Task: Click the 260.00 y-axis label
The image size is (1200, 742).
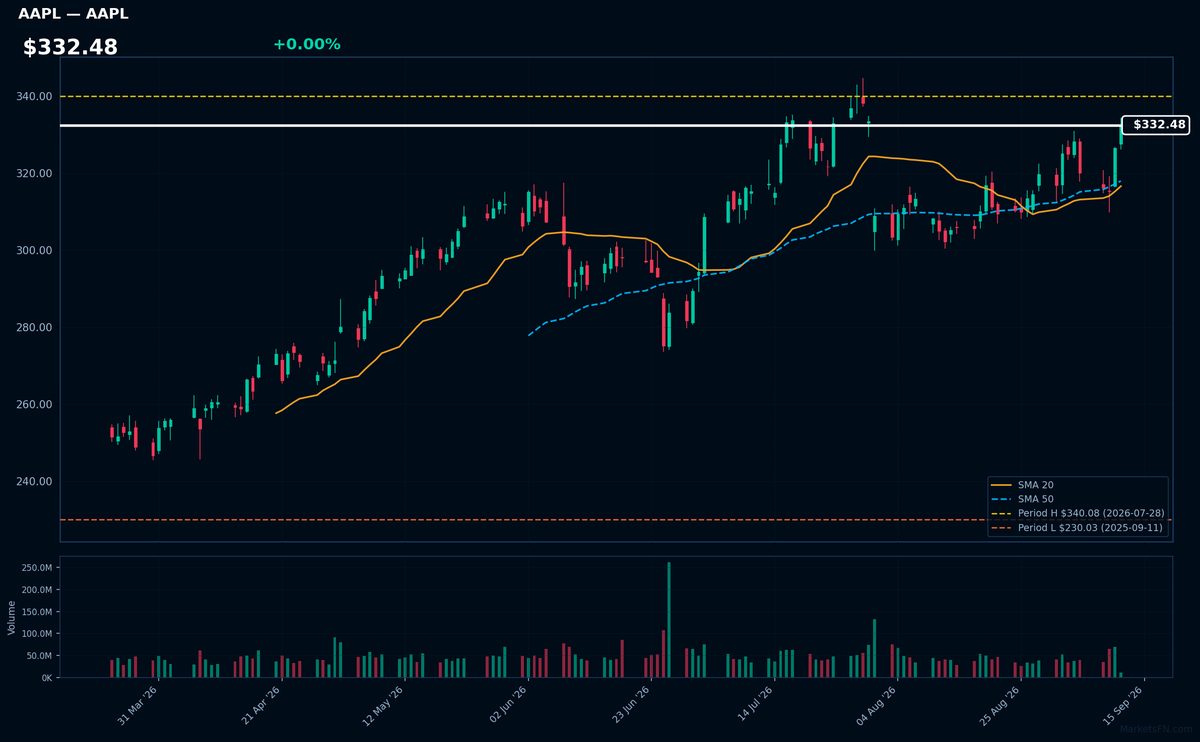Action: [x=35, y=404]
